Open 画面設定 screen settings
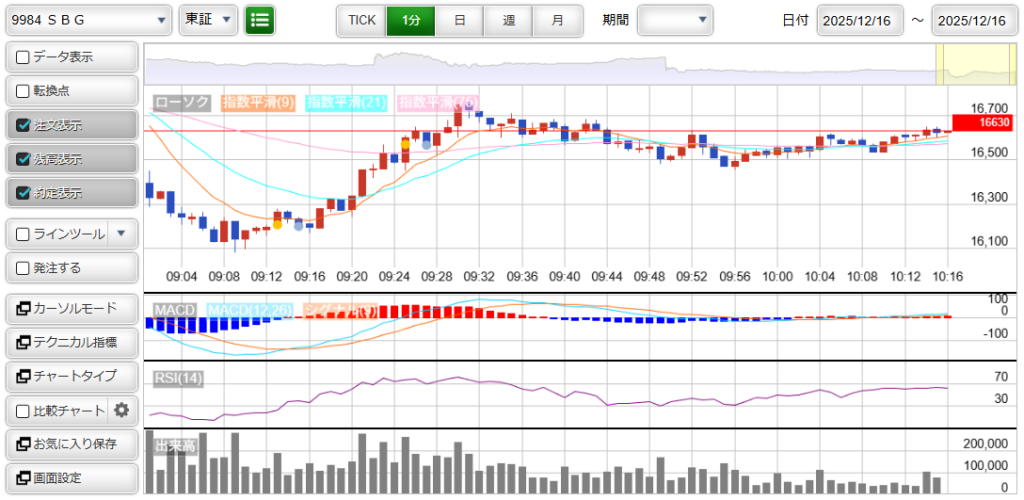The width and height of the screenshot is (1024, 500). coord(70,478)
